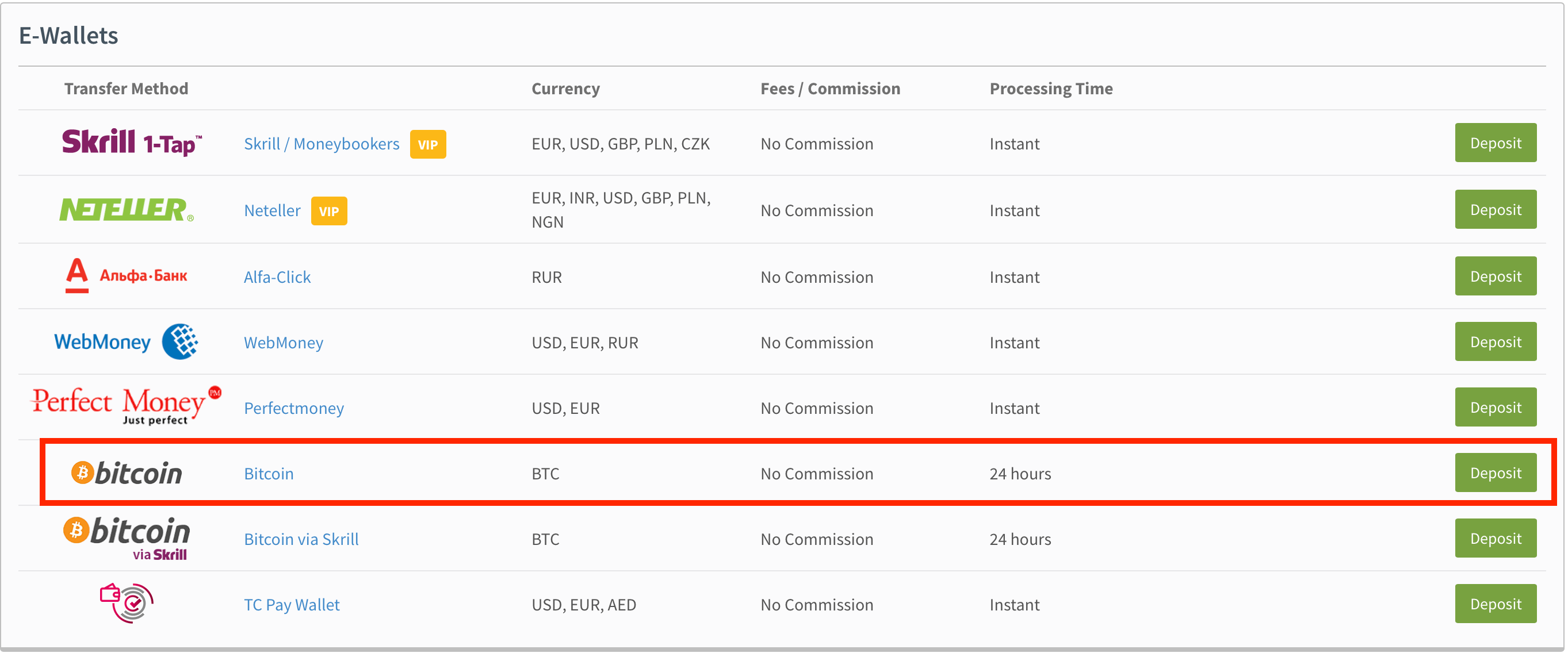Click the Fees / Commission column header
The width and height of the screenshot is (1568, 653).
(x=830, y=89)
